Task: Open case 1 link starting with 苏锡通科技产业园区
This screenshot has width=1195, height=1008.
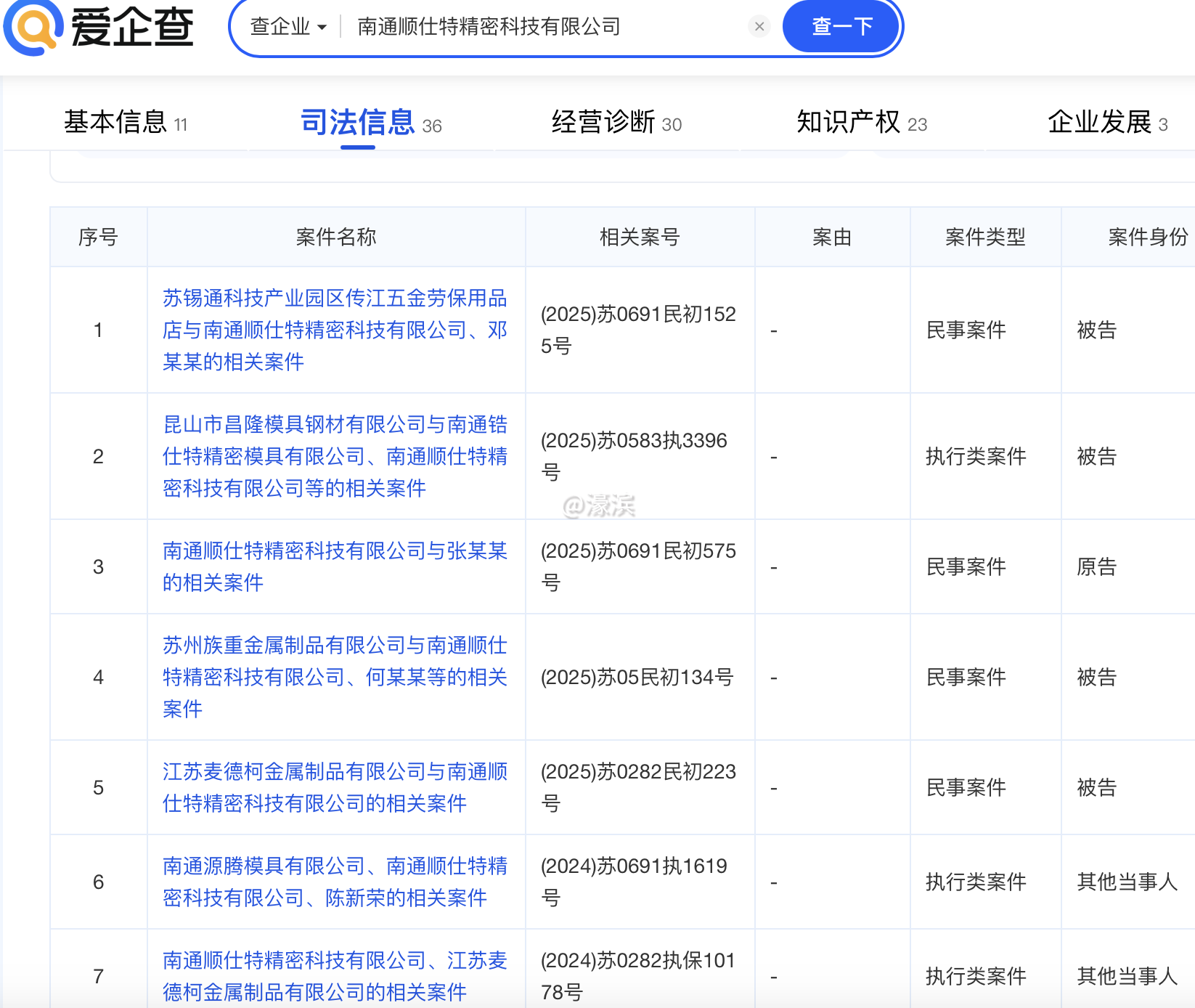Action: pos(335,330)
